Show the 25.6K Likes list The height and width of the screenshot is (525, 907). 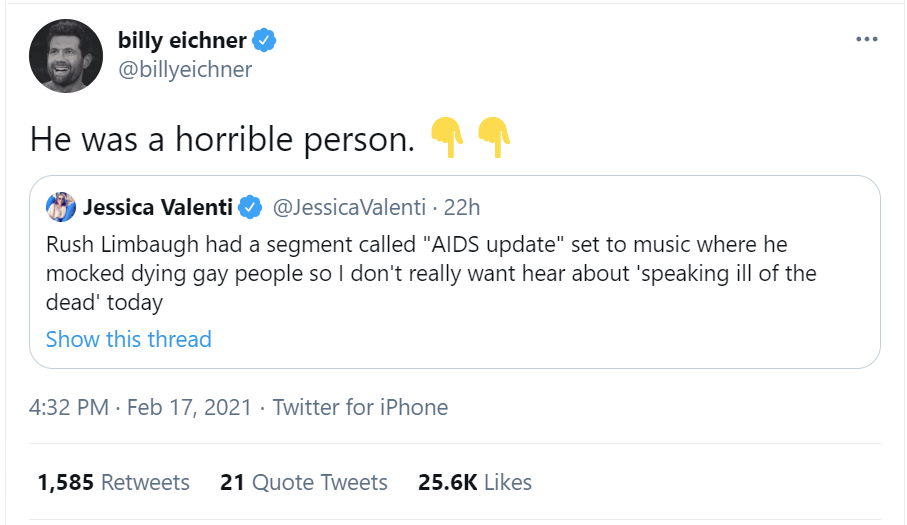pyautogui.click(x=474, y=482)
